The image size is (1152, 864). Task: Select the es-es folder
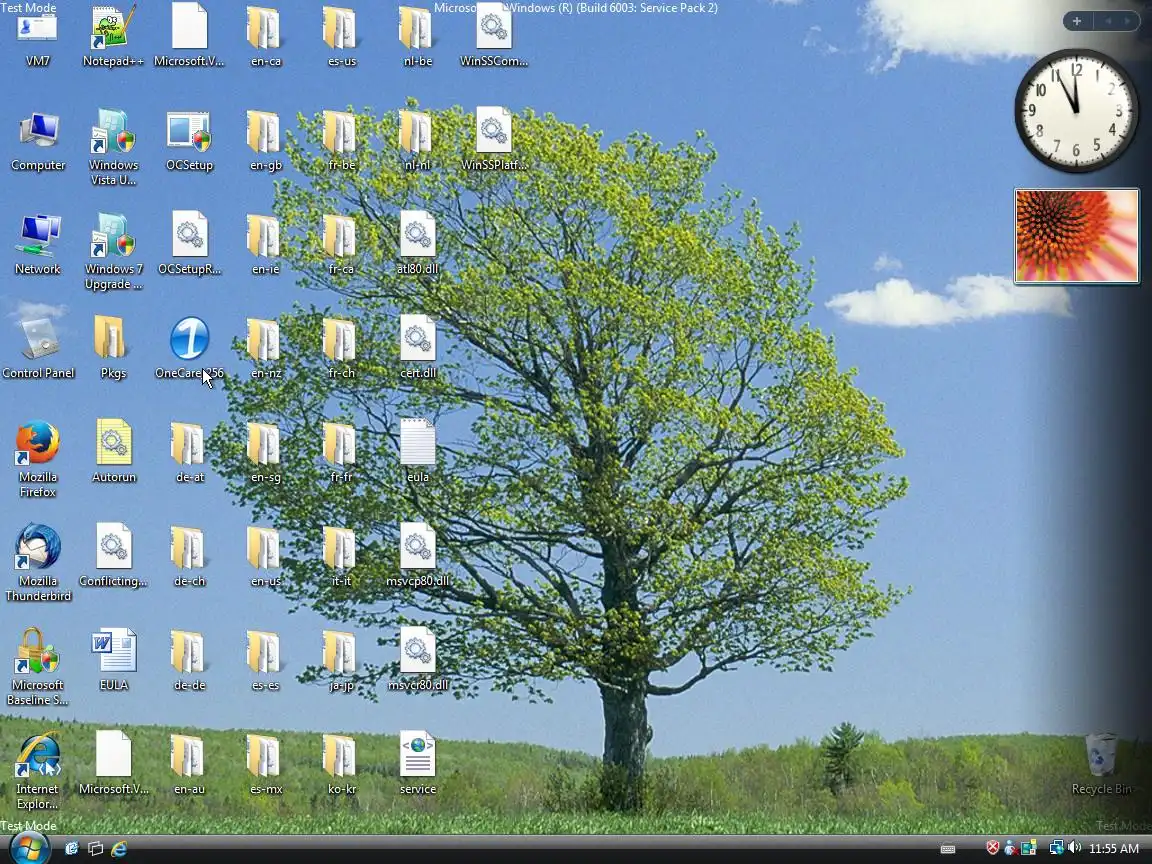265,660
